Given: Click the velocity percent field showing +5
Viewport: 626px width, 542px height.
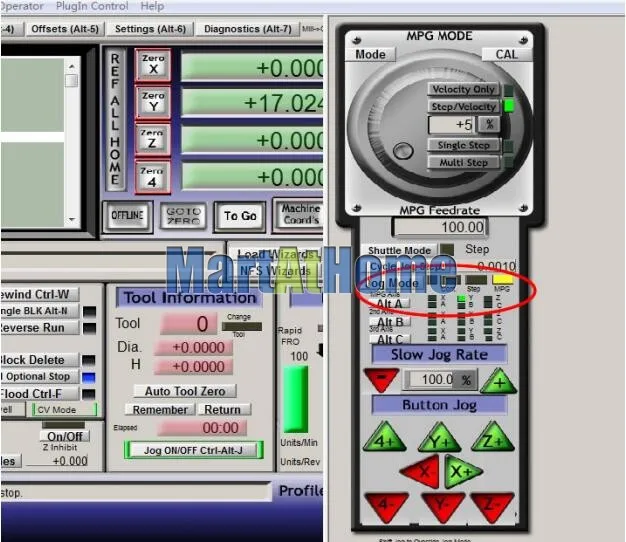Looking at the screenshot, I should 452,125.
